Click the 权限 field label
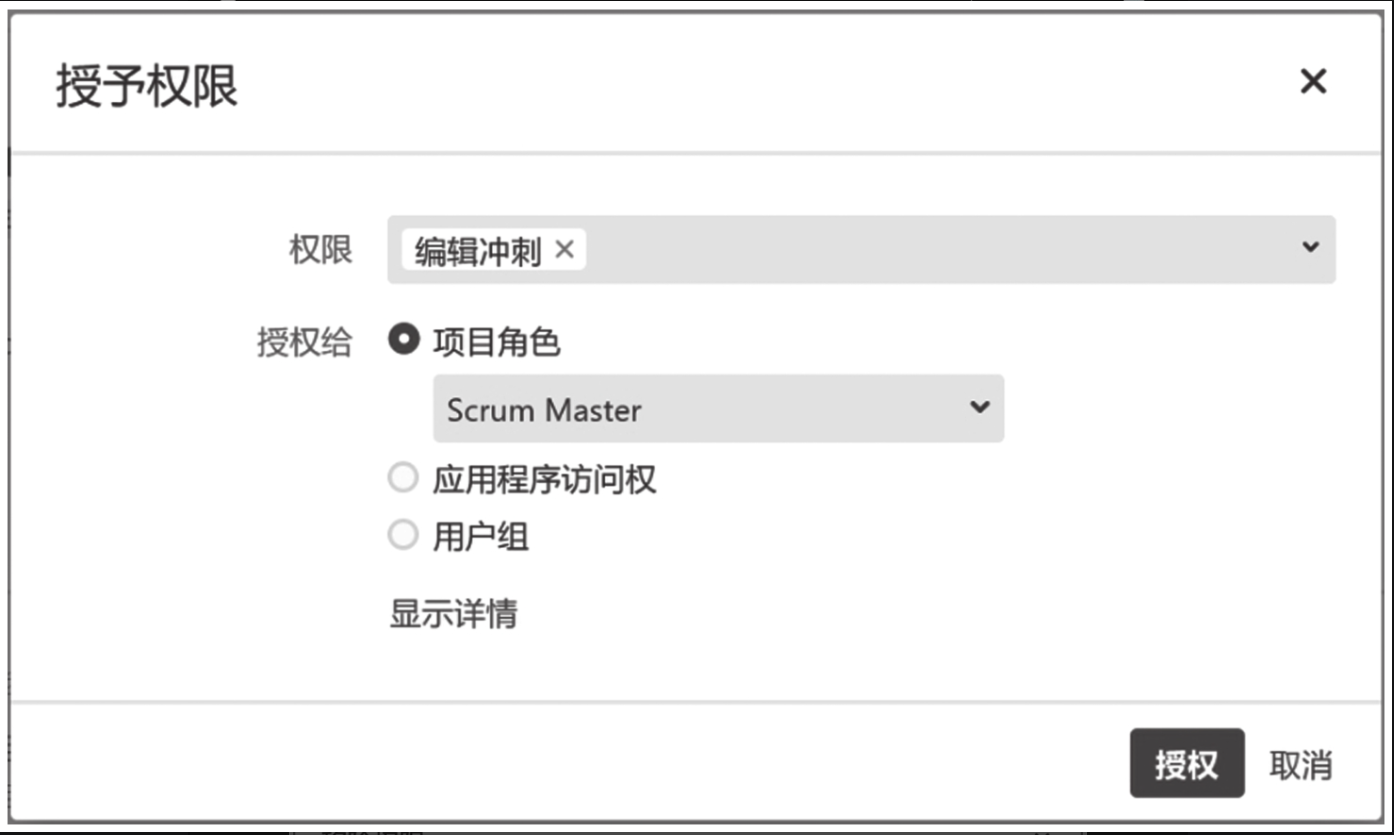The height and width of the screenshot is (835, 1394). tap(321, 250)
